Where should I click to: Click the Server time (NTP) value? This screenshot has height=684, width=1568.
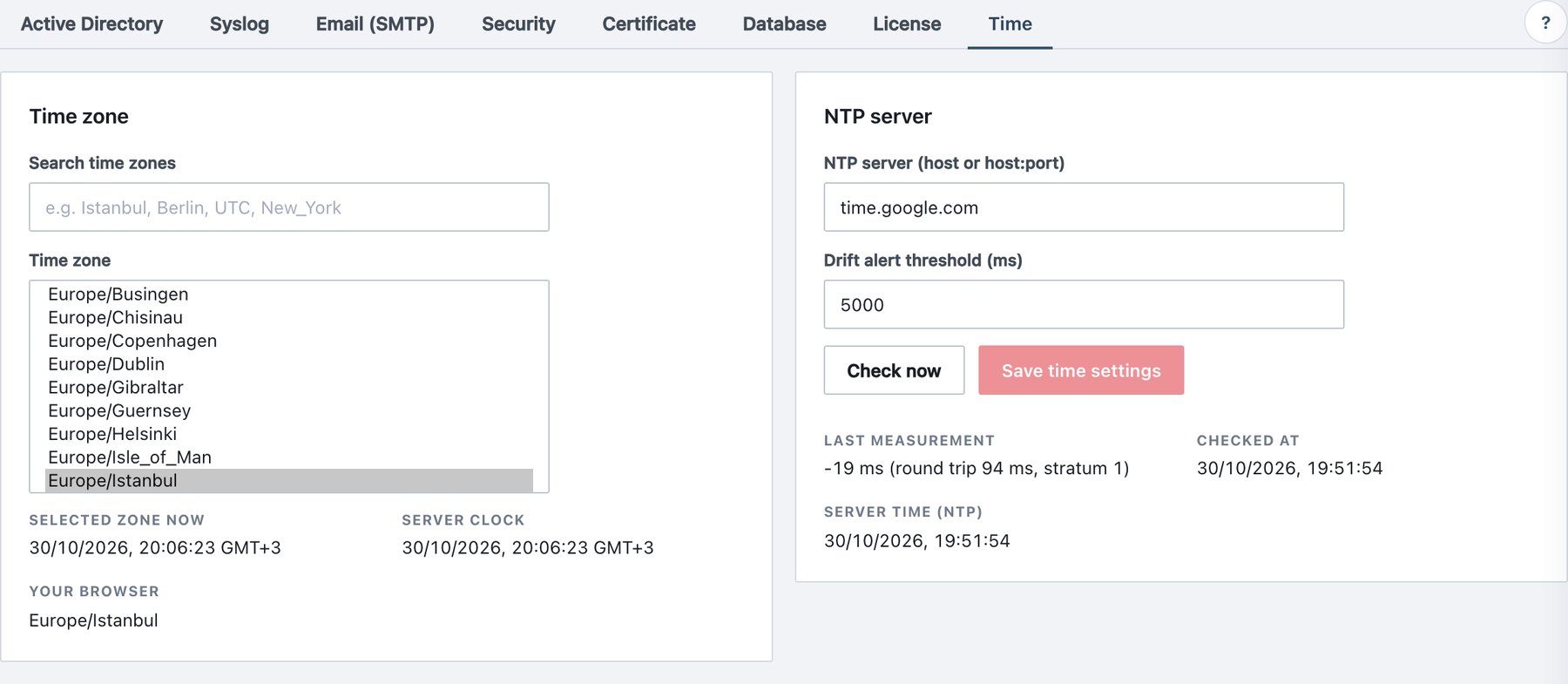pos(917,541)
